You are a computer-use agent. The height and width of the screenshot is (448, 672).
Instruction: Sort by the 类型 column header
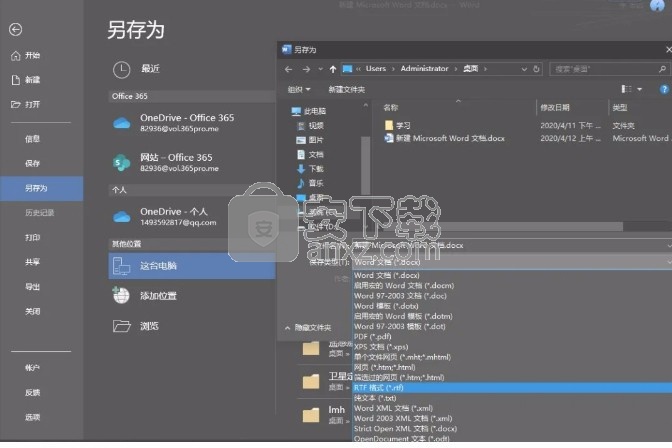pos(620,108)
